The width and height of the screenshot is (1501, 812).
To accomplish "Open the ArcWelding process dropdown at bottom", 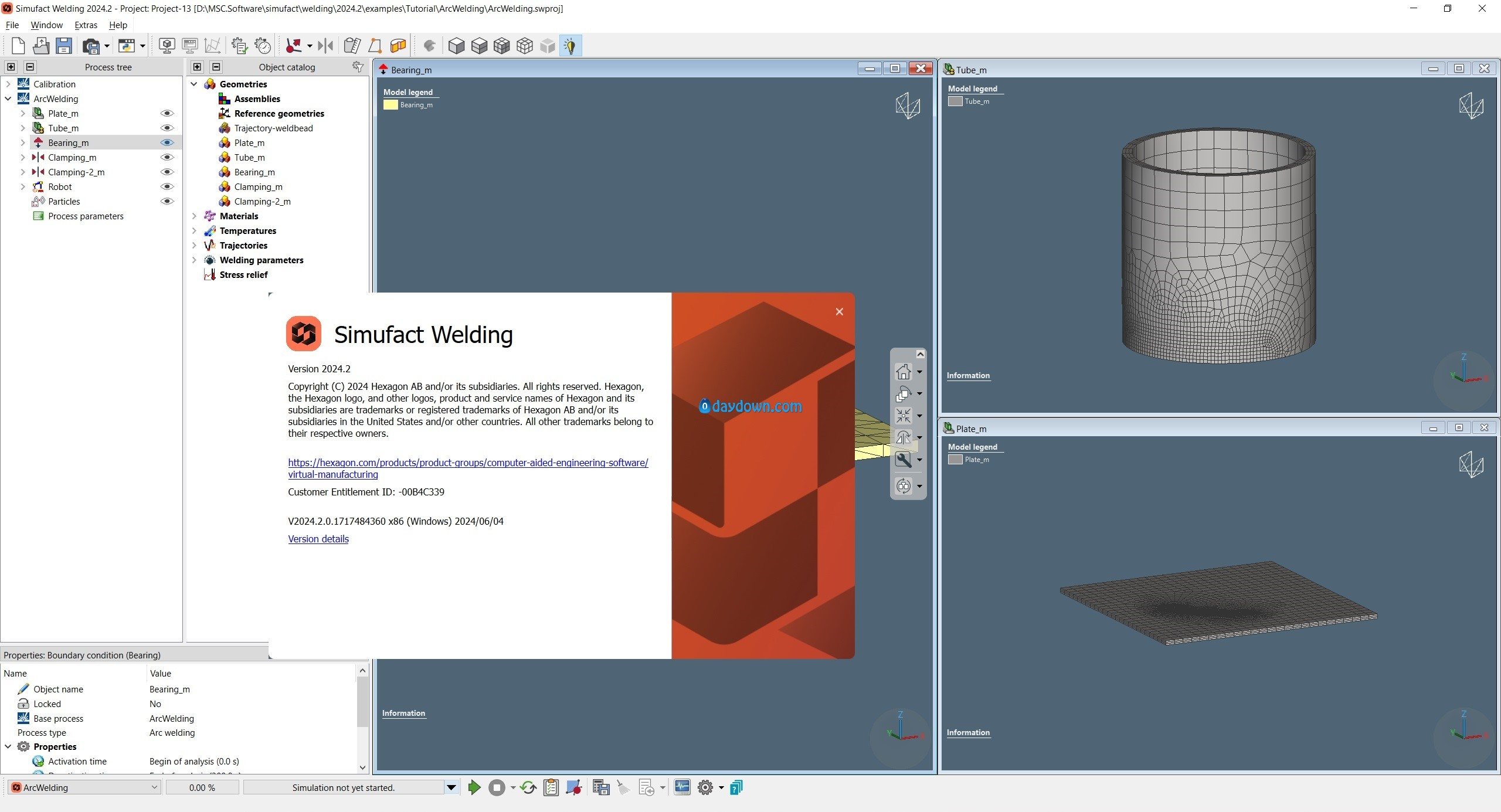I will pyautogui.click(x=84, y=787).
